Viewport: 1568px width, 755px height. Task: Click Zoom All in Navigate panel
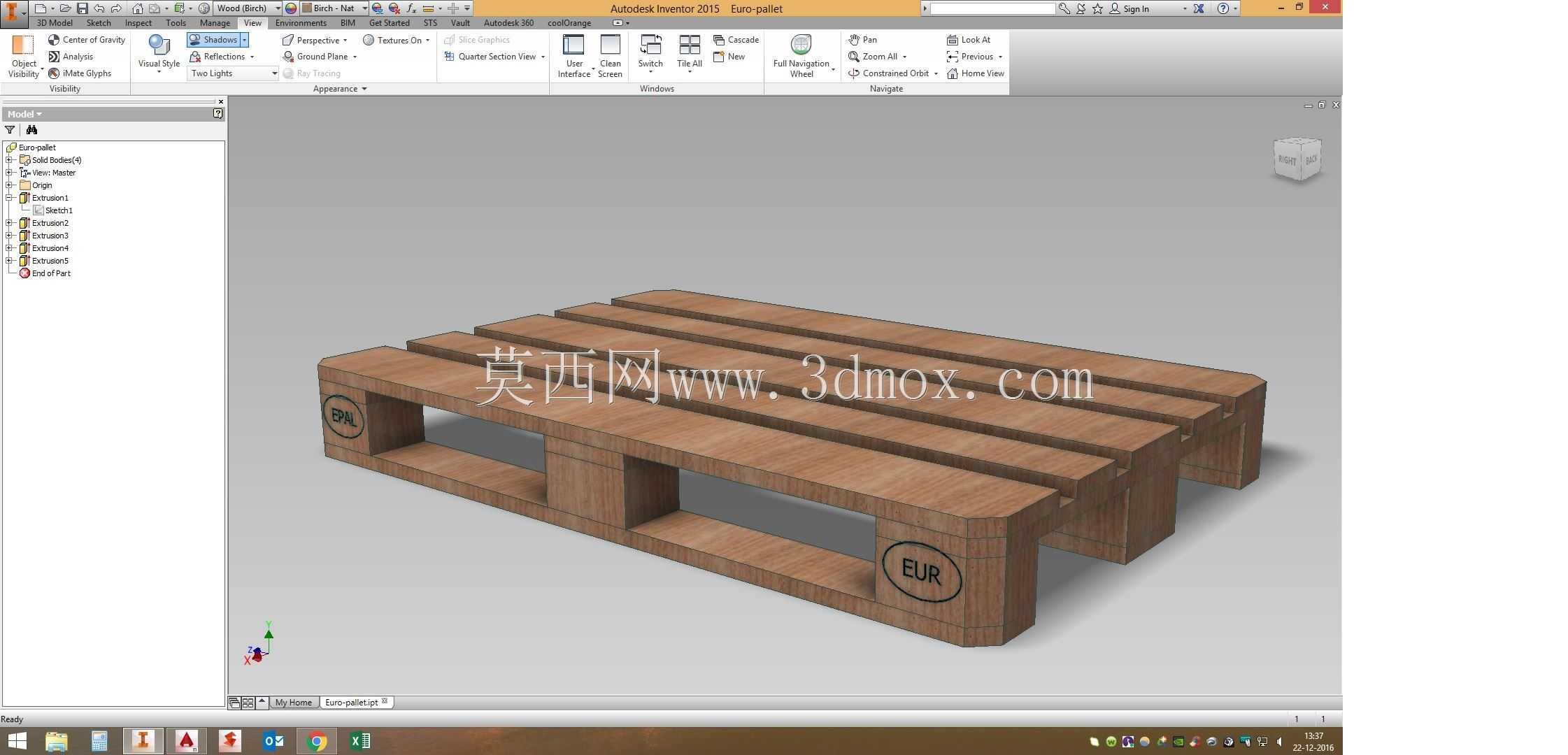tap(873, 57)
